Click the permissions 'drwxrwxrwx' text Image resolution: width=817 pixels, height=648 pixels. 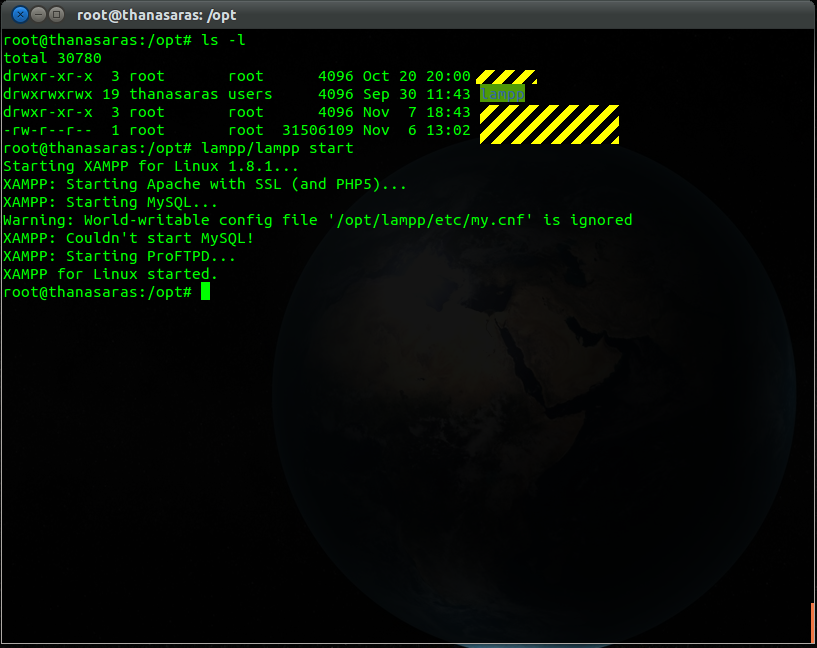[47, 94]
